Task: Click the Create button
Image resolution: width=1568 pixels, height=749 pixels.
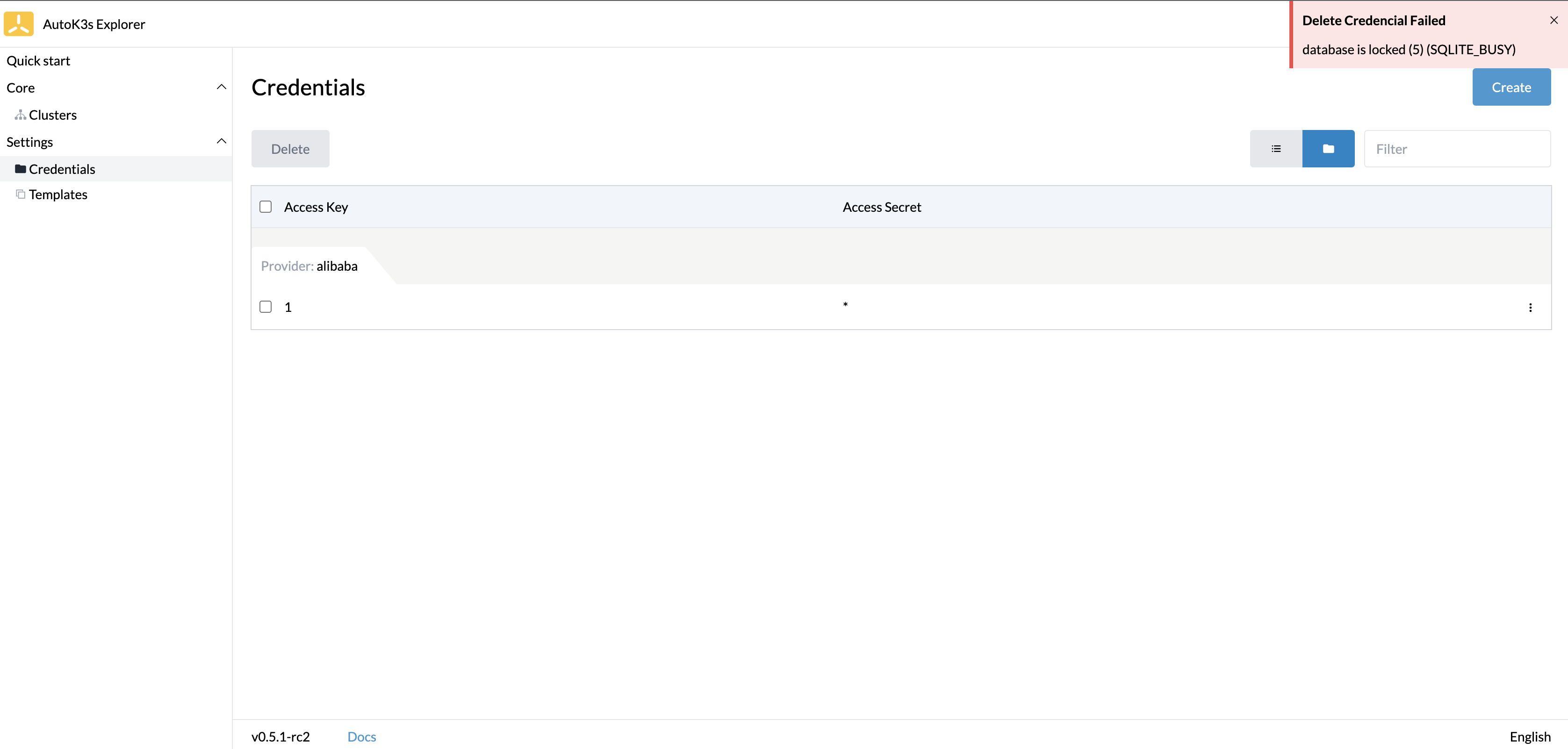Action: [1511, 86]
